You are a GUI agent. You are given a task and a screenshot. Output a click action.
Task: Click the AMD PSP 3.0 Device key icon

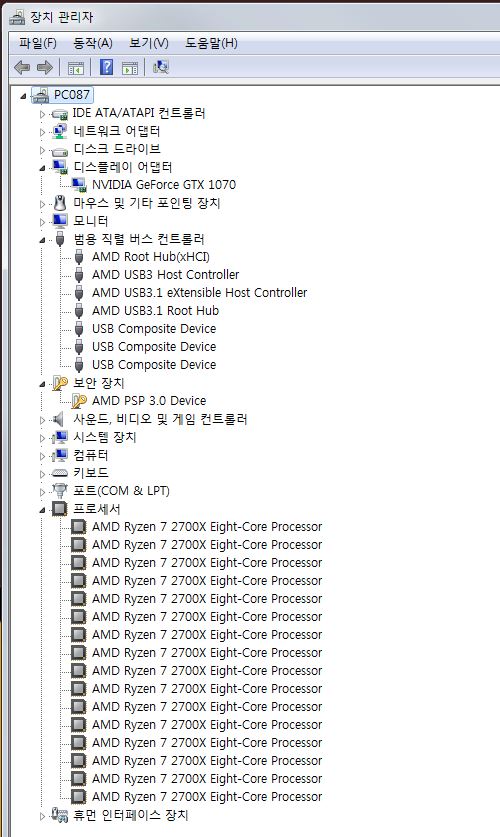tap(79, 401)
